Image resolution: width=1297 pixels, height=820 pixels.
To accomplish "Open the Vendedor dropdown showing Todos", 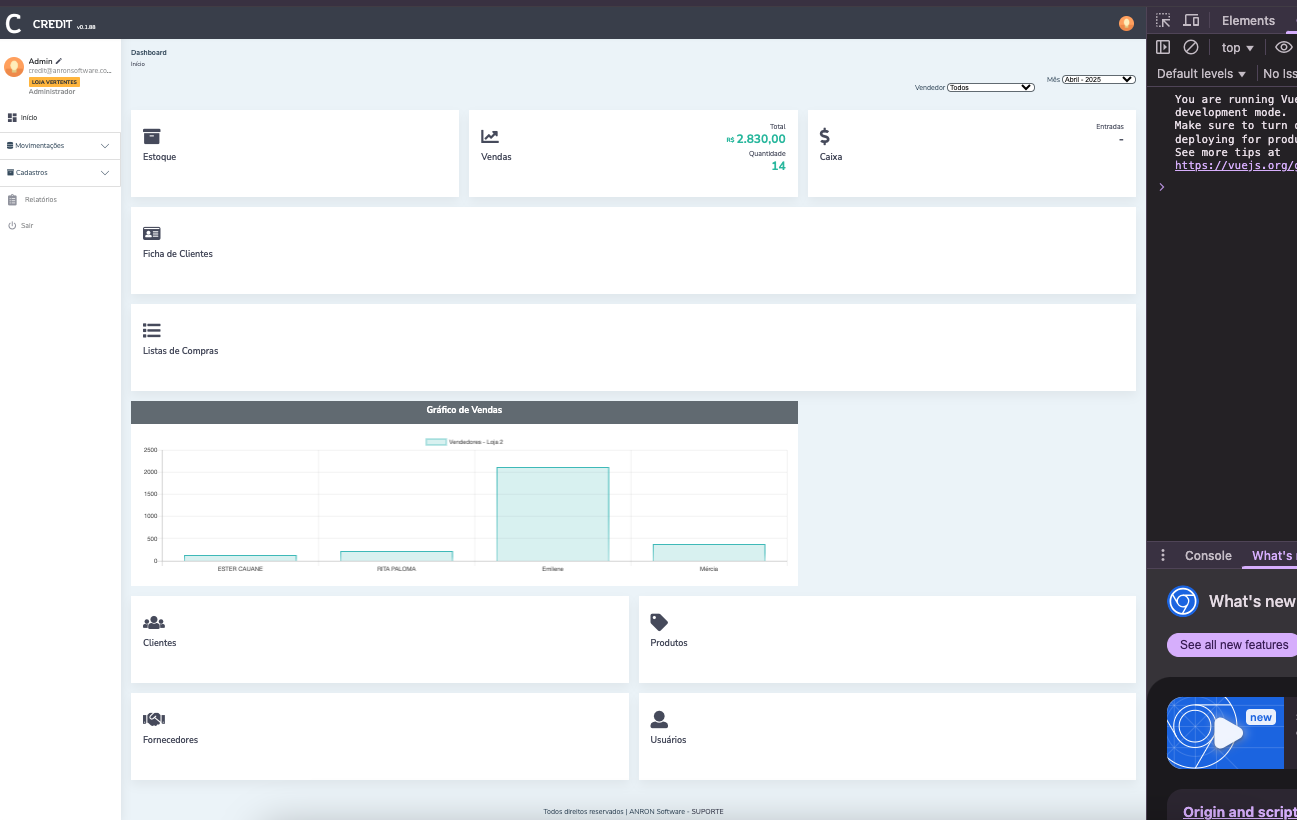I will (990, 87).
